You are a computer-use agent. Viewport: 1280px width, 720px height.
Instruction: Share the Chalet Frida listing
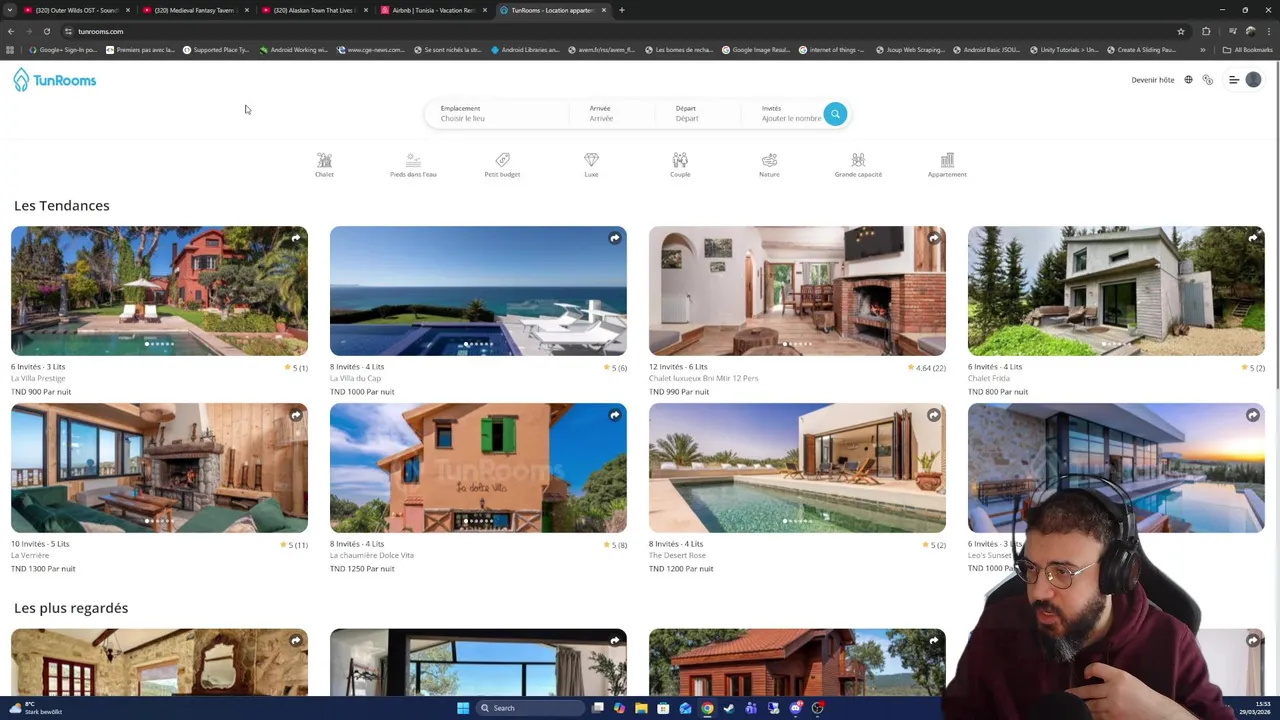1253,238
